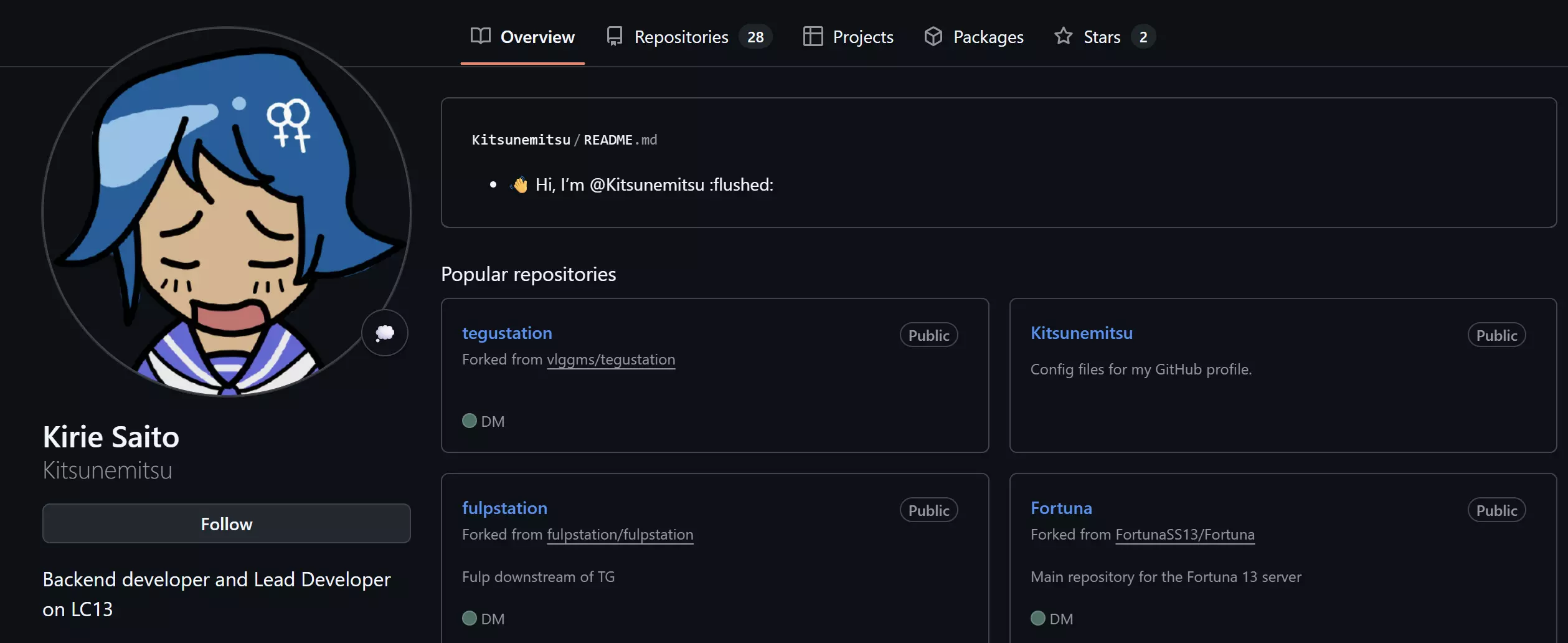Open the Kitsunemitsu repository link
Image resolution: width=1568 pixels, height=643 pixels.
(x=1081, y=333)
